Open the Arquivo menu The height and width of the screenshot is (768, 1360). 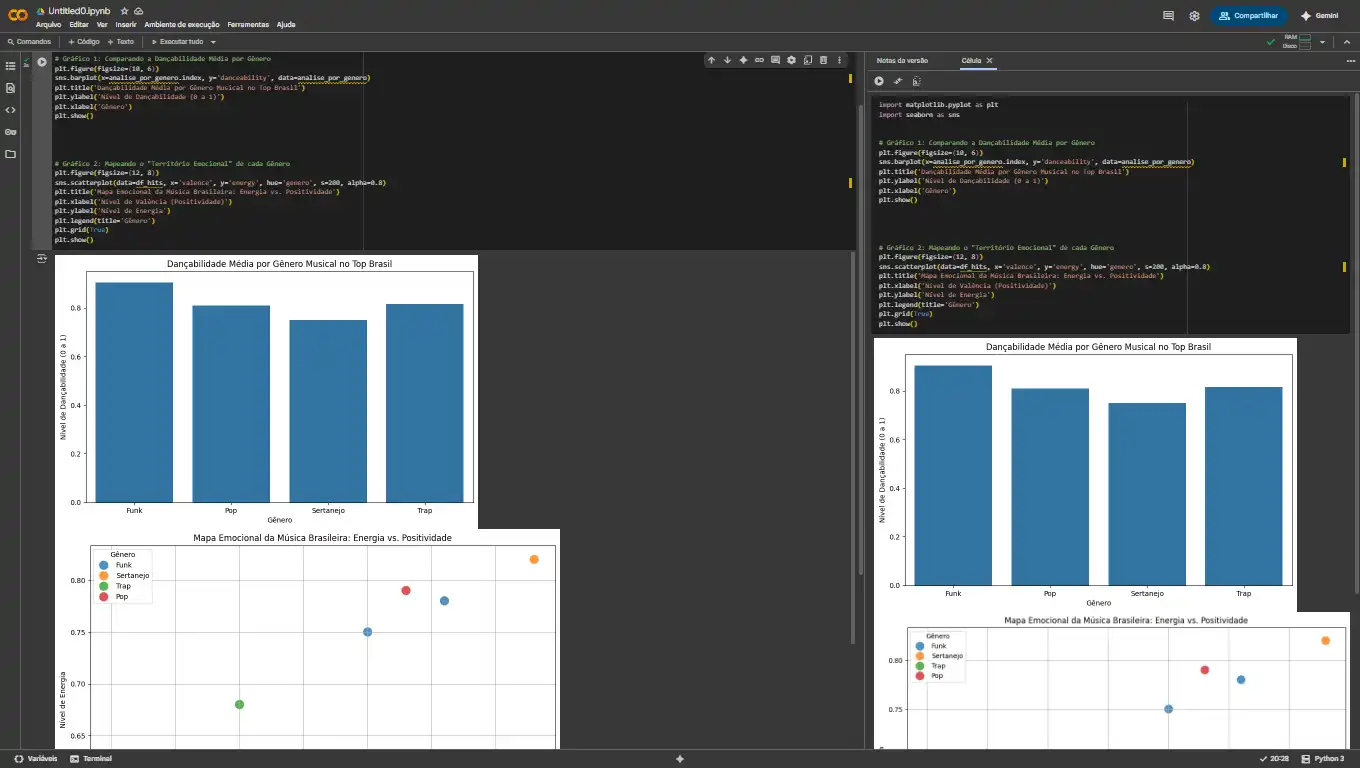(x=48, y=24)
